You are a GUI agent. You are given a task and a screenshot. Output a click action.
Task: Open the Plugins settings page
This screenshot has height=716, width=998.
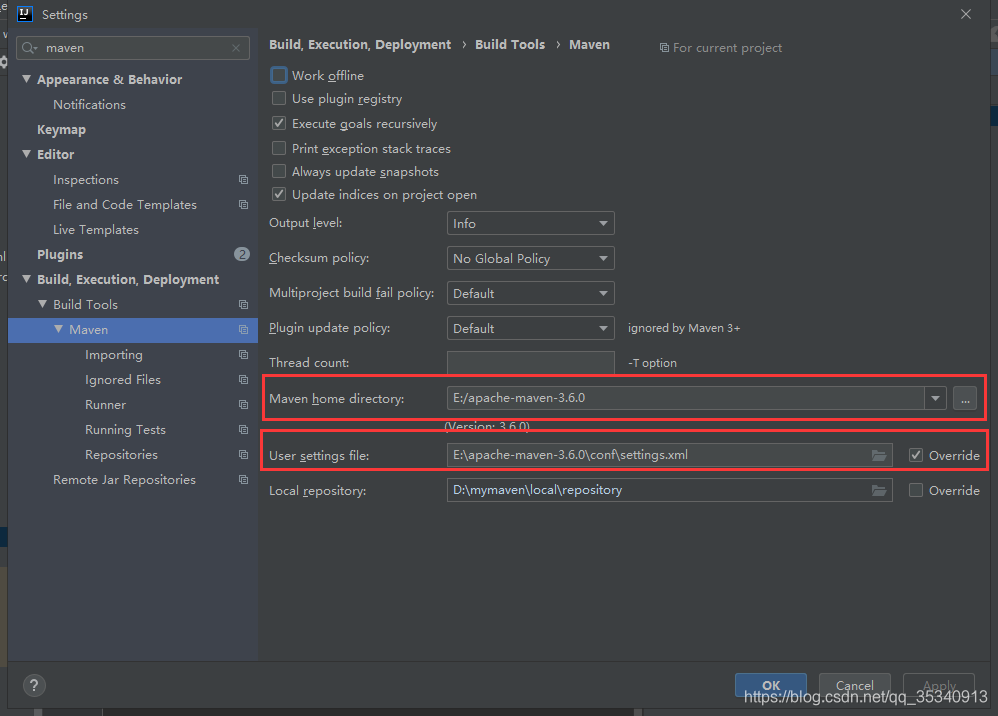60,254
